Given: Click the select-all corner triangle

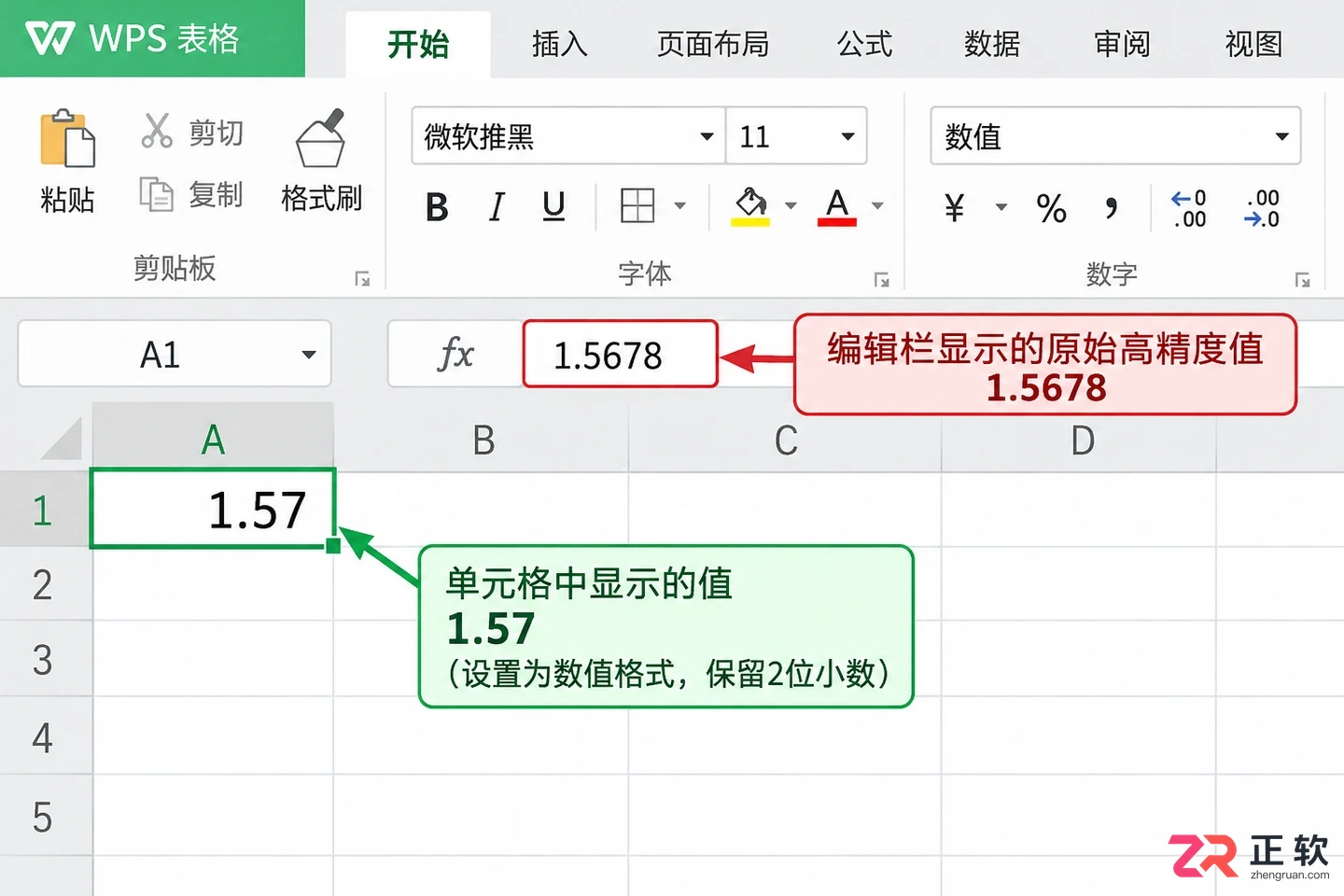Looking at the screenshot, I should coord(63,439).
